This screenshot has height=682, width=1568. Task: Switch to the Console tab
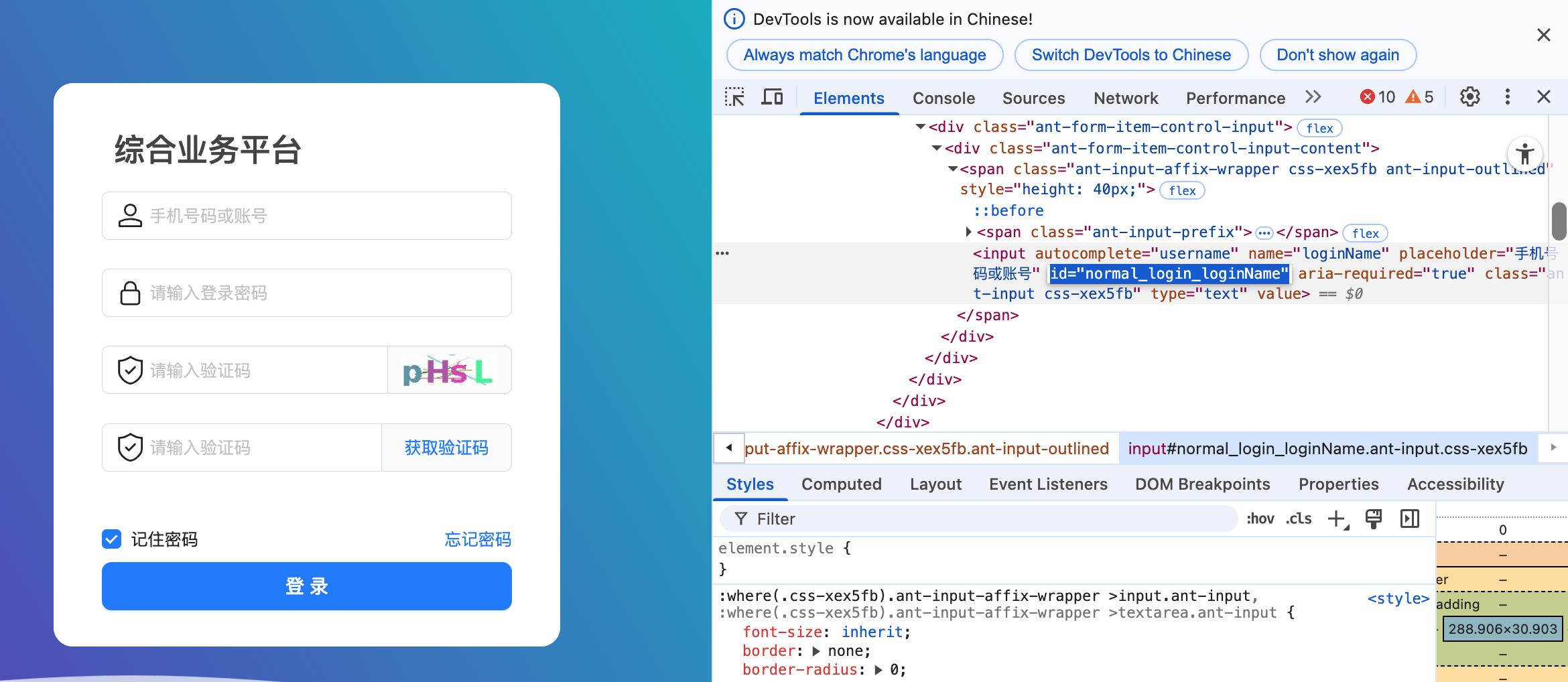tap(943, 98)
